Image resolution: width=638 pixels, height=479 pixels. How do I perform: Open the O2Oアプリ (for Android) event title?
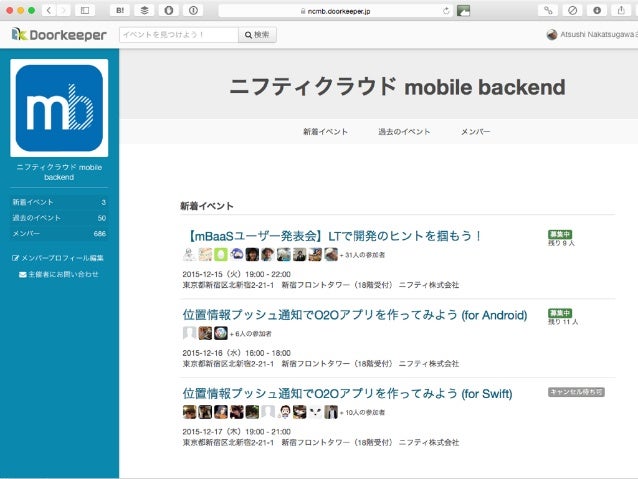[x=355, y=315]
